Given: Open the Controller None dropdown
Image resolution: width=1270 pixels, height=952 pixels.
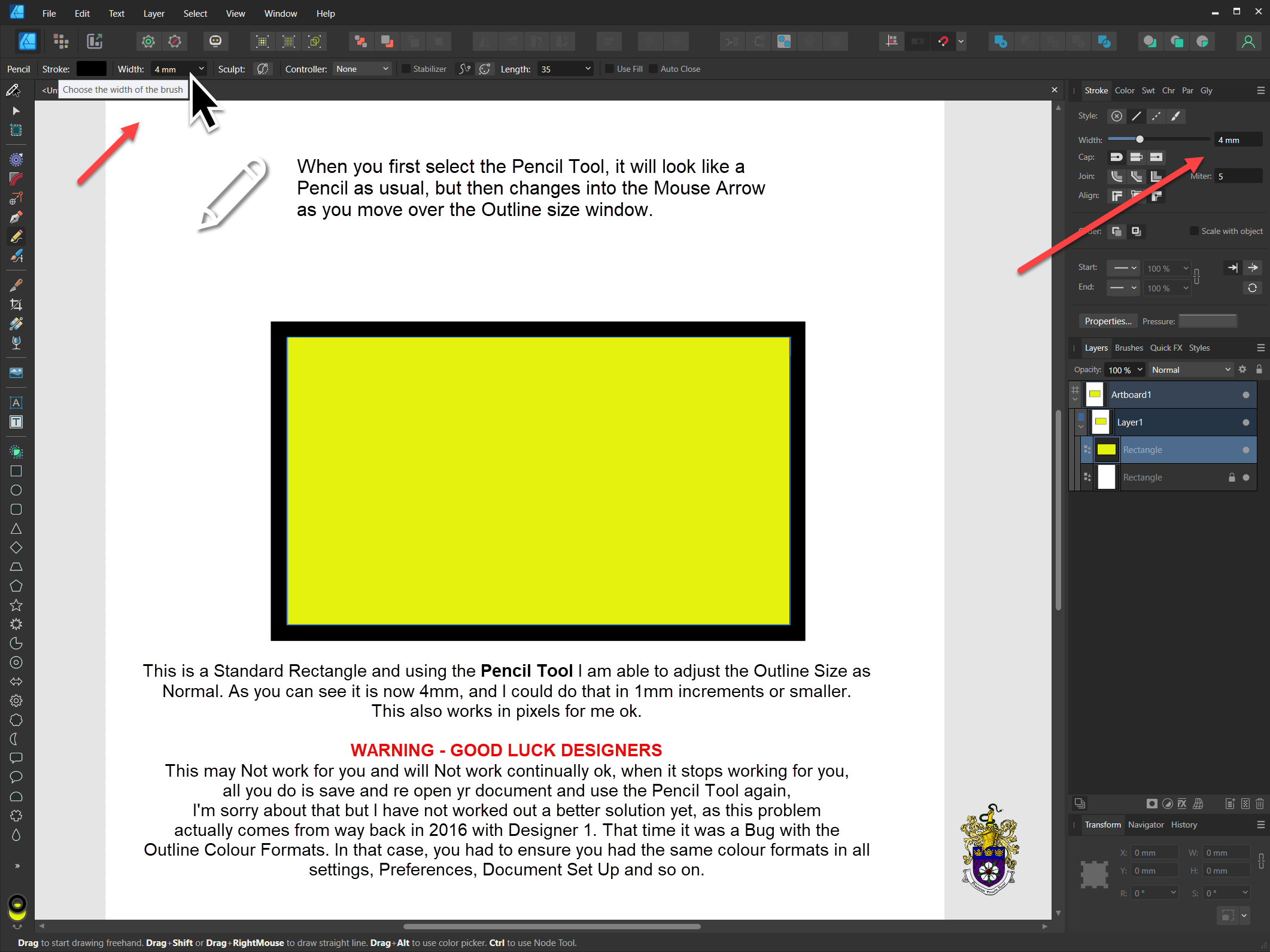Looking at the screenshot, I should pyautogui.click(x=362, y=69).
